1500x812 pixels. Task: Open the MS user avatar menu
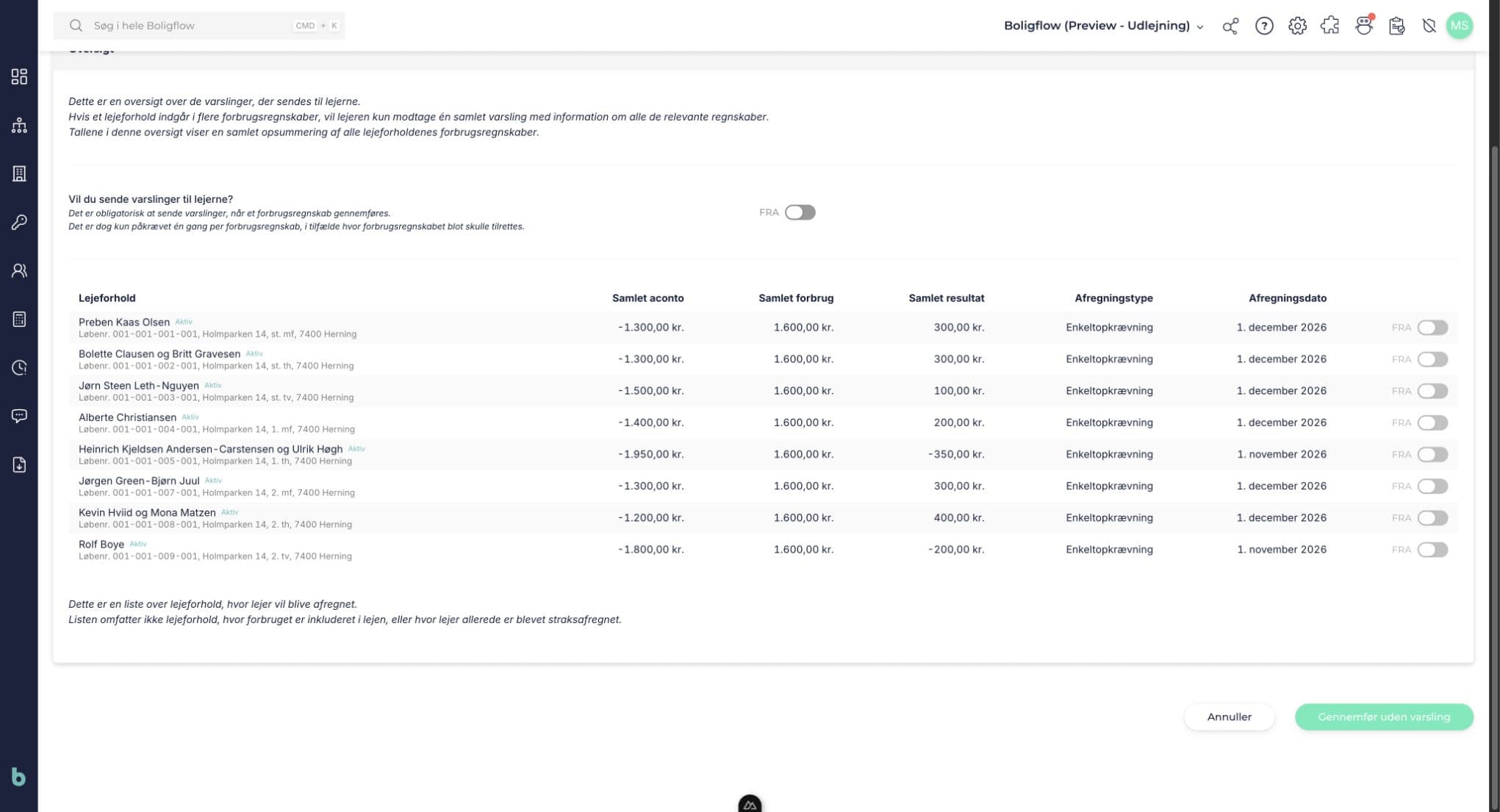[1459, 26]
